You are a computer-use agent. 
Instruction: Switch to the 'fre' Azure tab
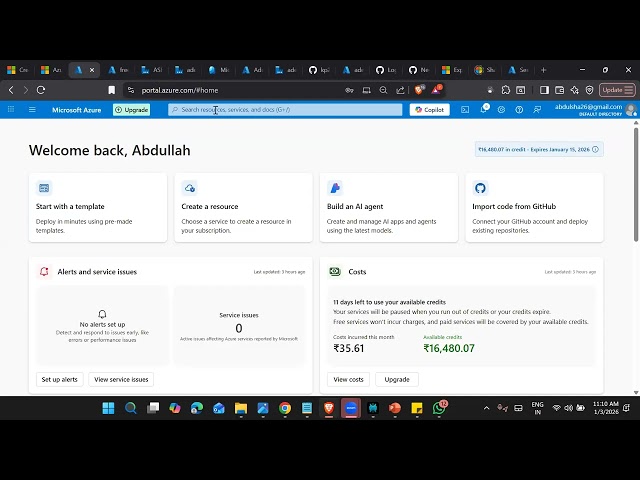click(118, 70)
